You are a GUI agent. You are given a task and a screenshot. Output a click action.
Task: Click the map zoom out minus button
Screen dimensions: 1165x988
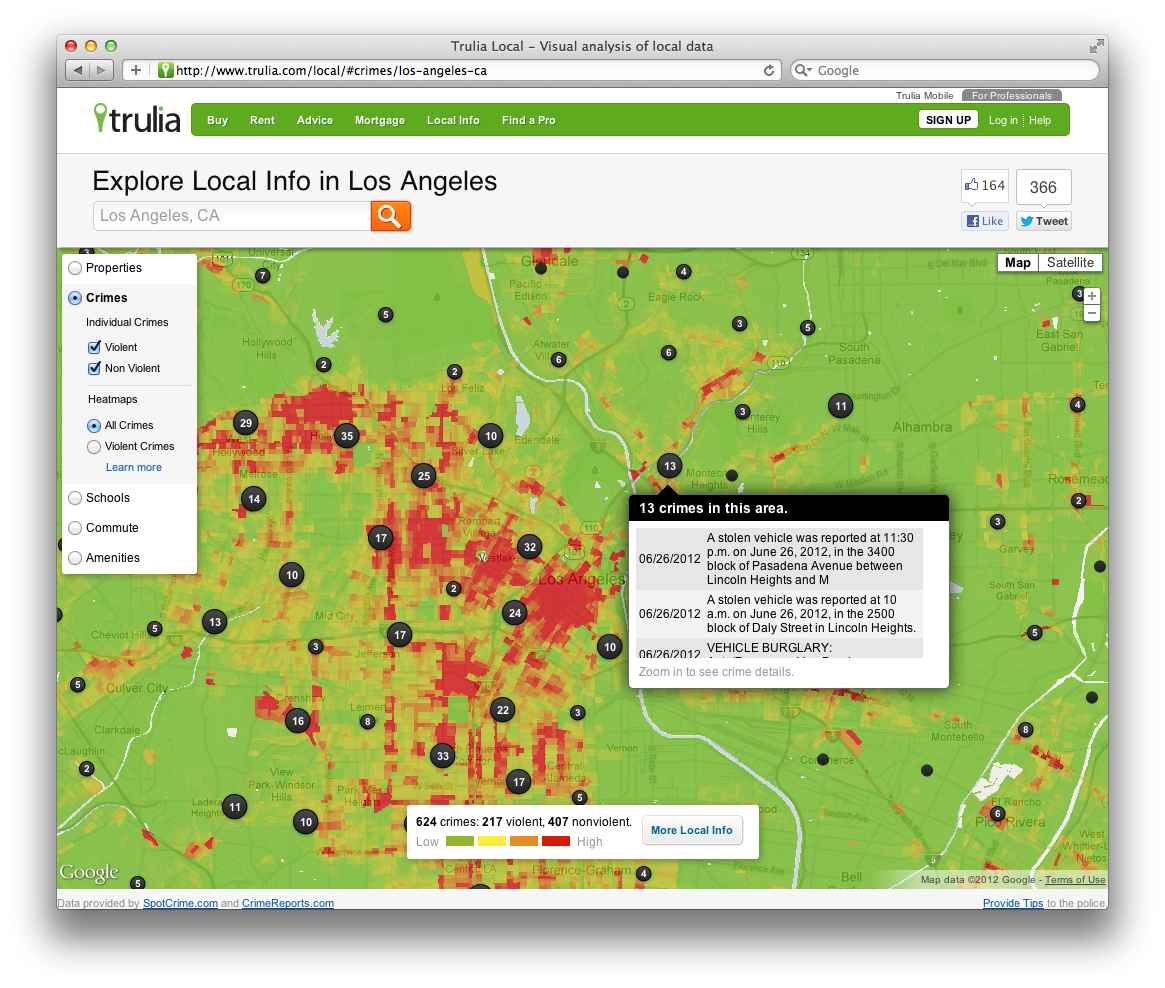pos(1091,313)
